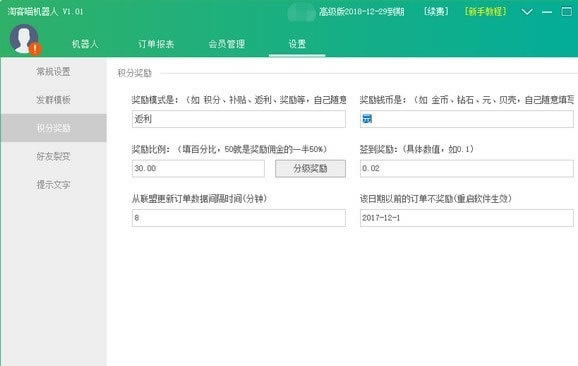
Task: Minimize the window with the dash icon
Action: click(x=547, y=12)
